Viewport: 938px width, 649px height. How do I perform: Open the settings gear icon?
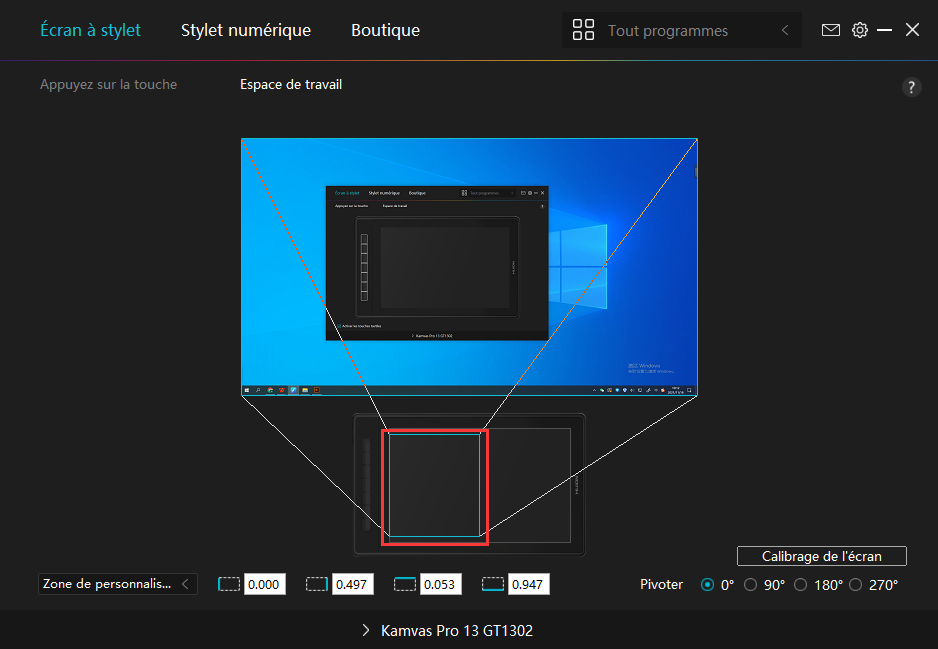tap(860, 30)
